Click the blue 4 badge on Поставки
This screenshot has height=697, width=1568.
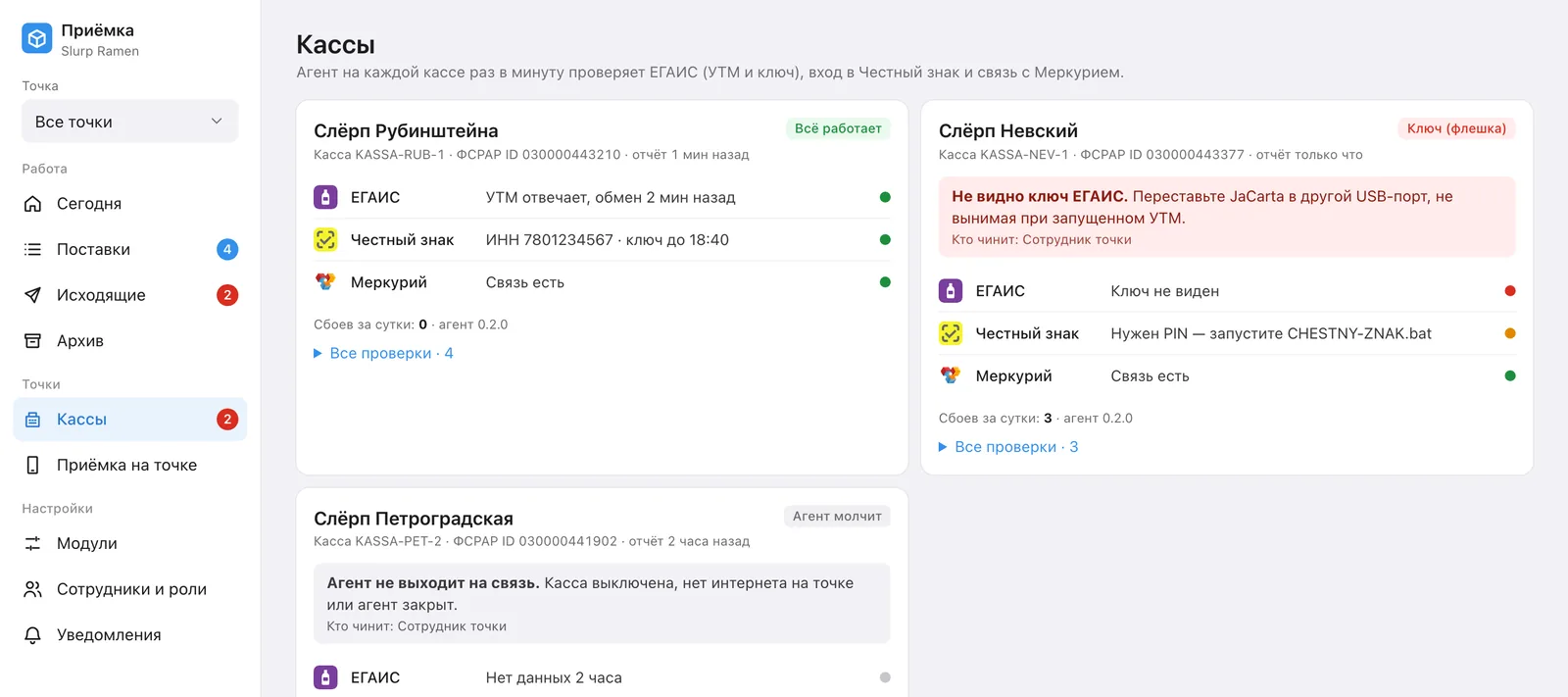tap(227, 249)
